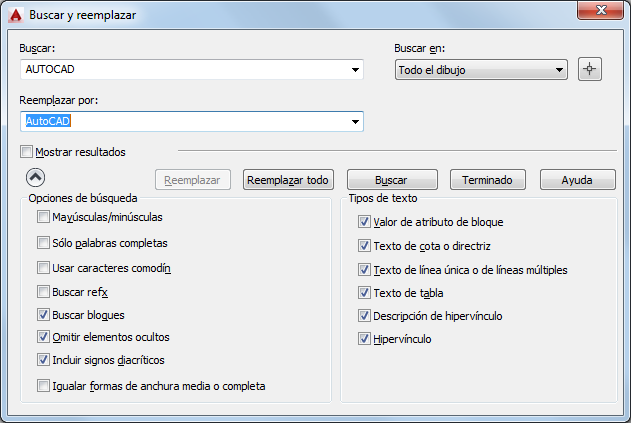The image size is (631, 423).
Task: Focus the Buscar field containing AUTOCAD
Action: (x=192, y=70)
